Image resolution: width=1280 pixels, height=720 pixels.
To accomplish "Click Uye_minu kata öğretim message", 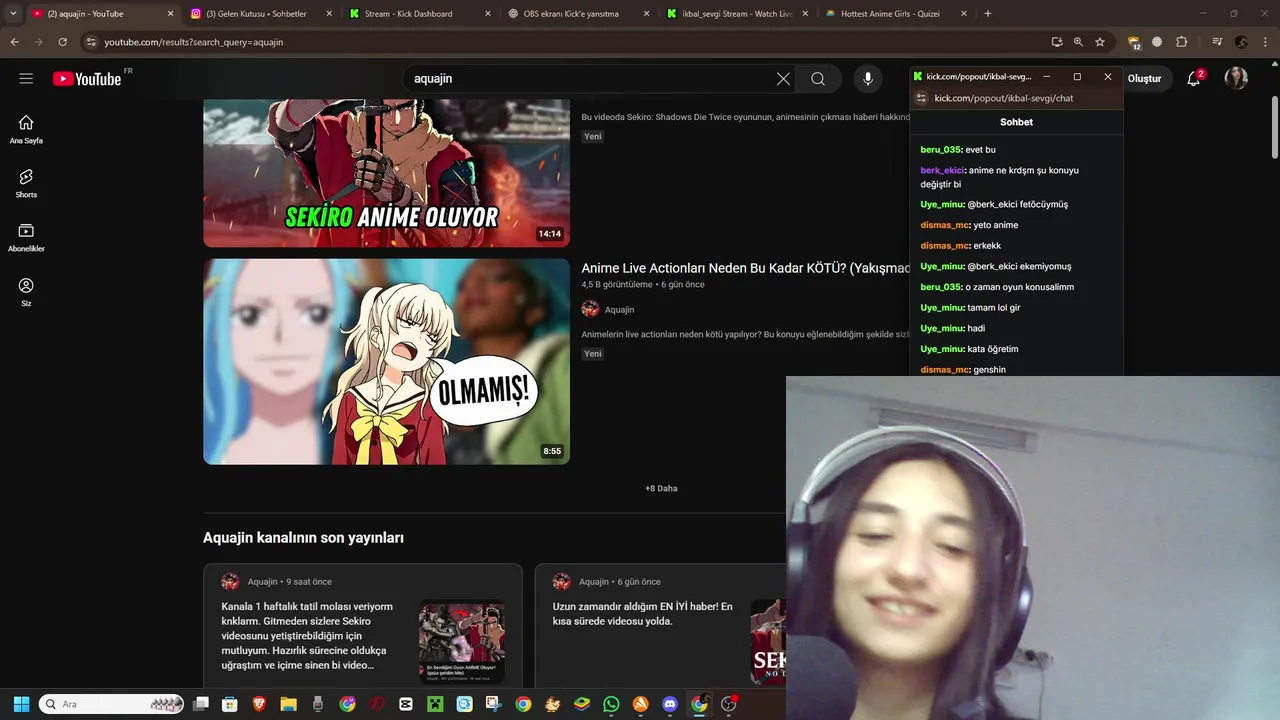I will pyautogui.click(x=969, y=349).
